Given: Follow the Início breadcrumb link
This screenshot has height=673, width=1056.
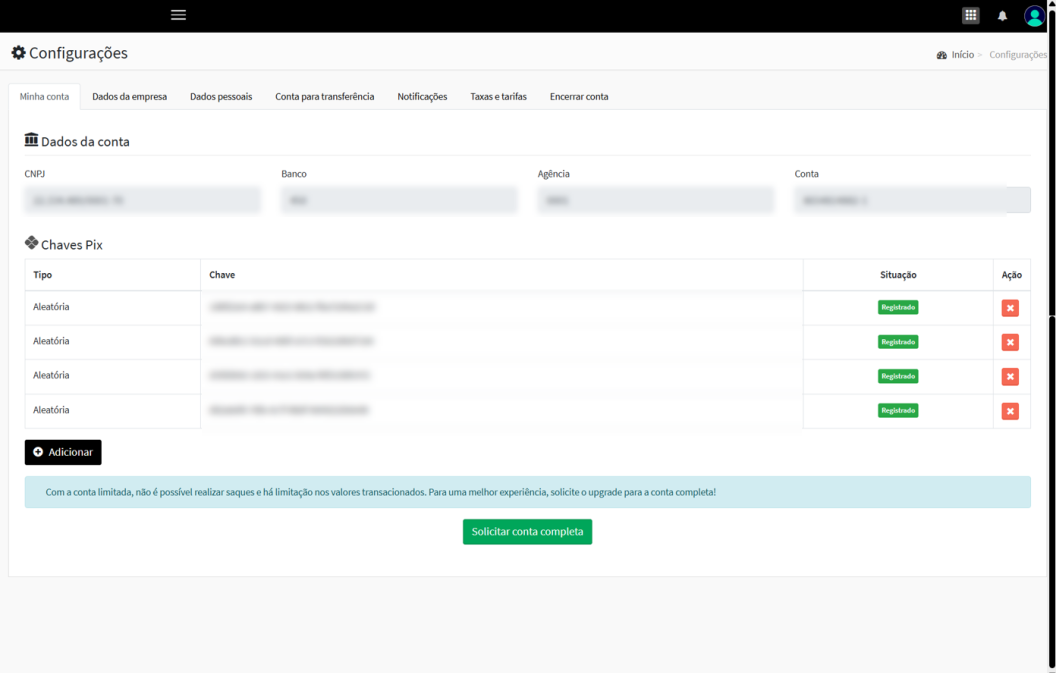Looking at the screenshot, I should (962, 55).
